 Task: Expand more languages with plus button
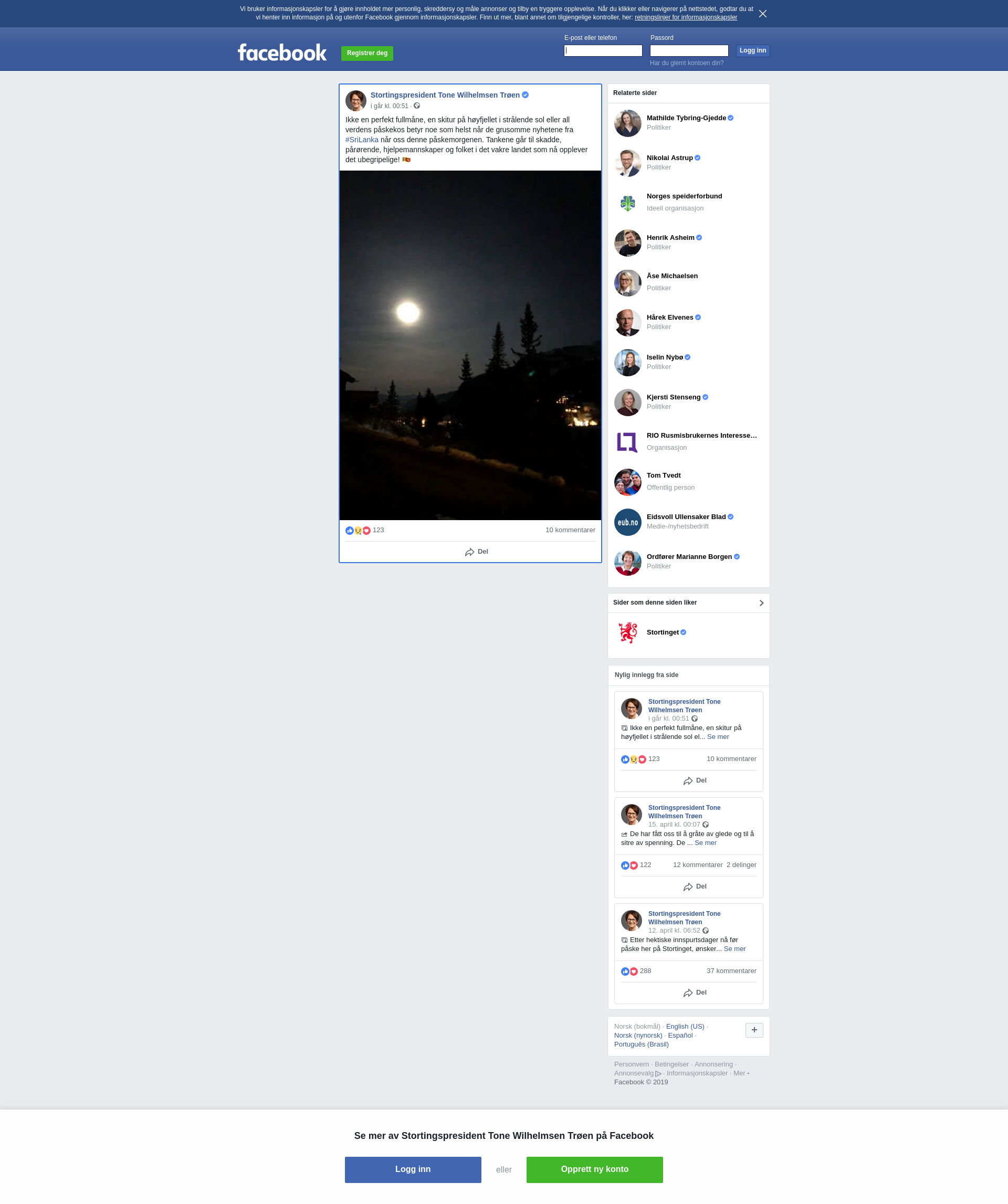[753, 1030]
